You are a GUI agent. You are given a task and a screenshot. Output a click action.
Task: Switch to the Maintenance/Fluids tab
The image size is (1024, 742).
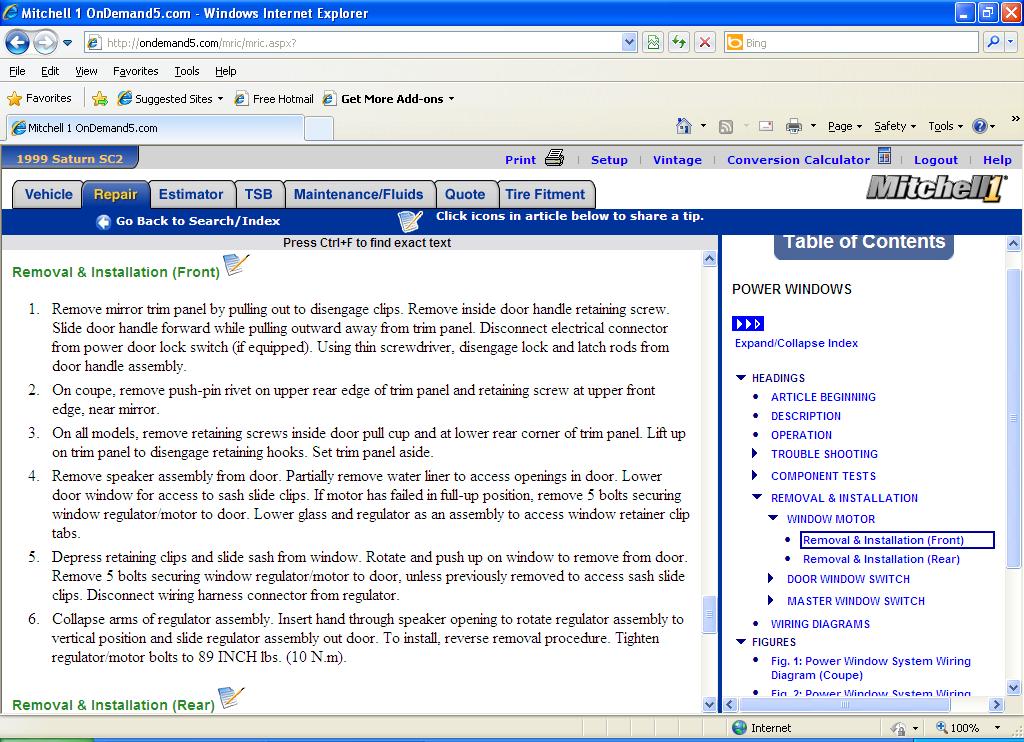coord(359,195)
